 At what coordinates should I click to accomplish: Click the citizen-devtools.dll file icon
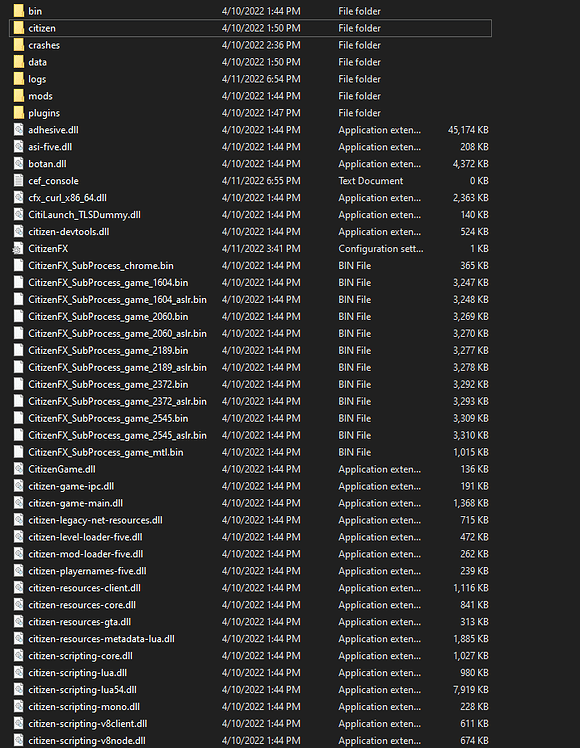(19, 231)
